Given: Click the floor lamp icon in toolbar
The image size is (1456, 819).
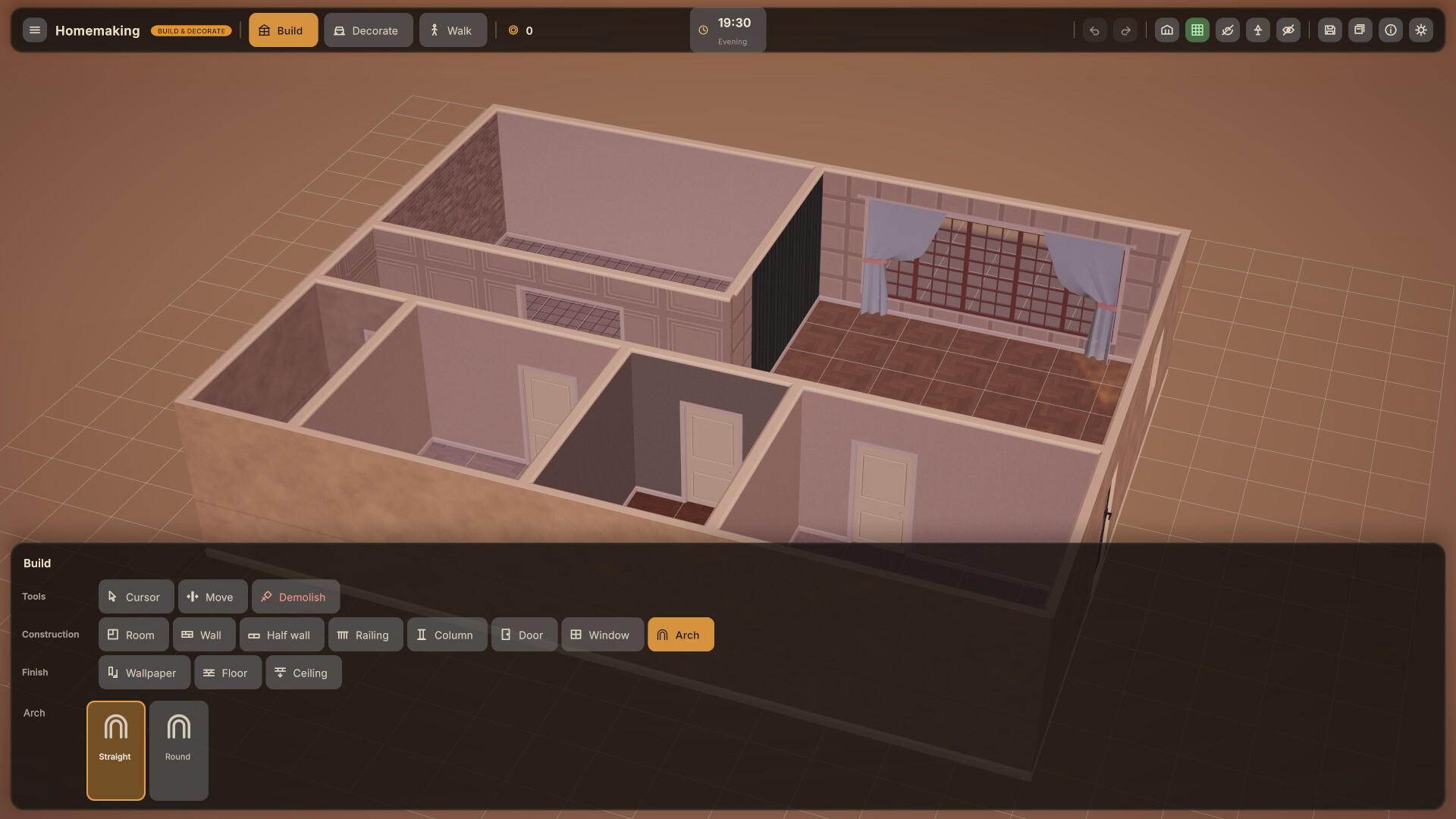Looking at the screenshot, I should (1258, 30).
